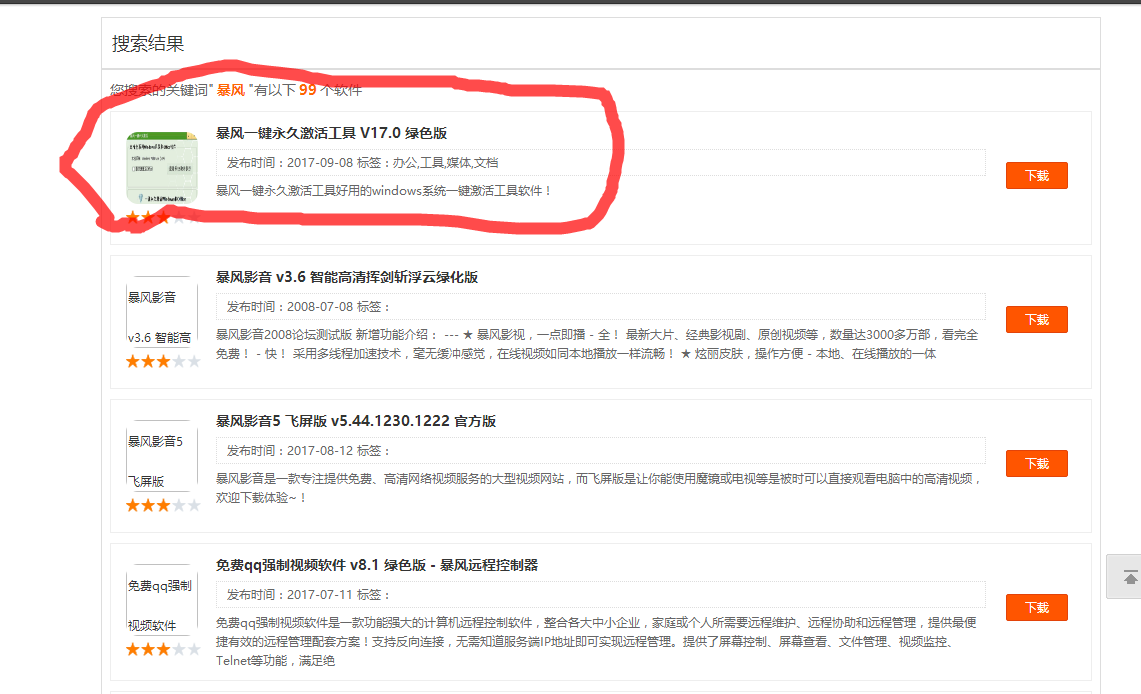Download 暴风一键永久激活工具 V17.0
Image resolution: width=1141 pixels, height=694 pixels.
point(1036,175)
